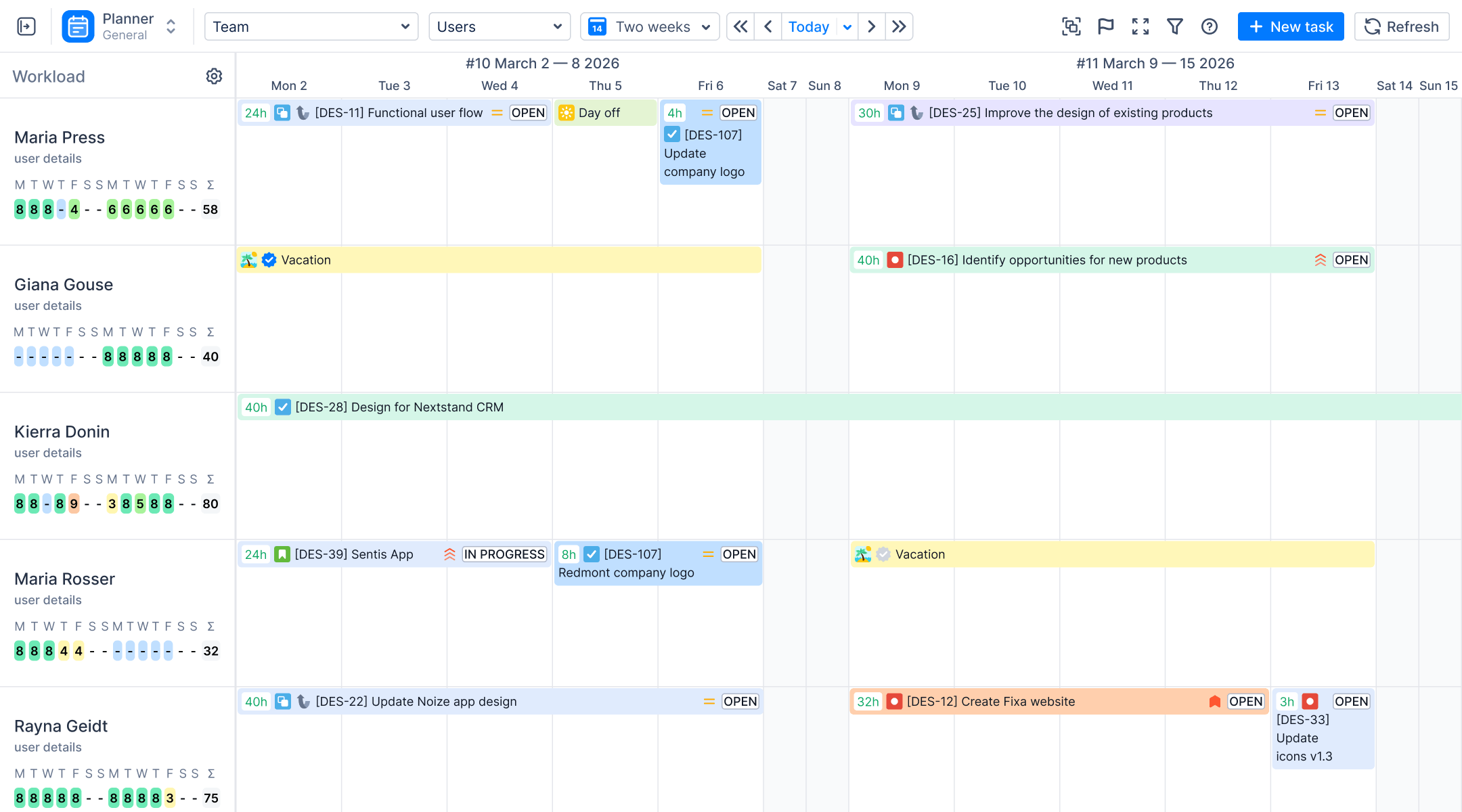Click the Fri 6 day column header
The image size is (1462, 812).
711,86
